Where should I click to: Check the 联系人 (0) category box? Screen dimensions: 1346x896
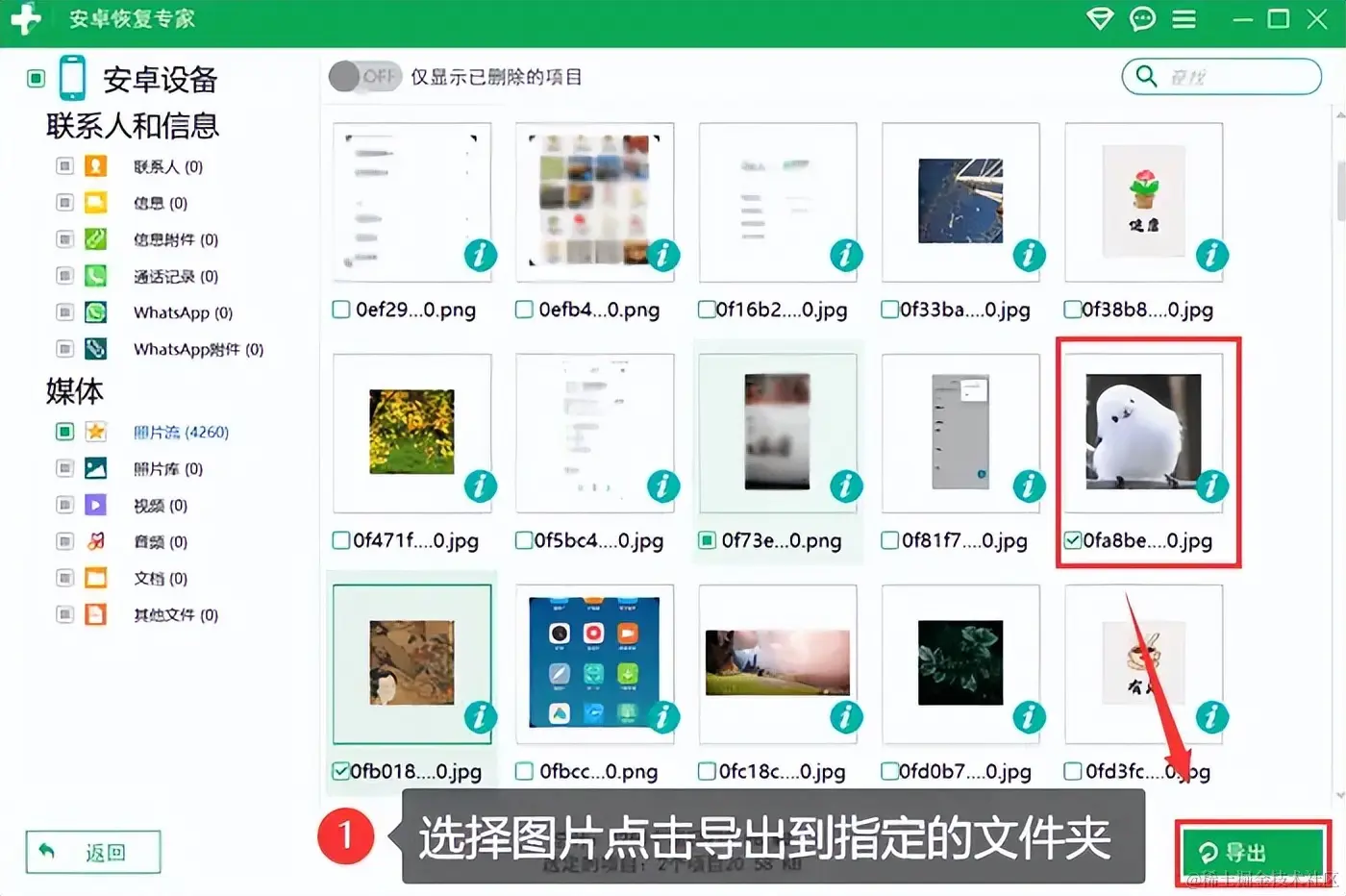click(x=64, y=166)
